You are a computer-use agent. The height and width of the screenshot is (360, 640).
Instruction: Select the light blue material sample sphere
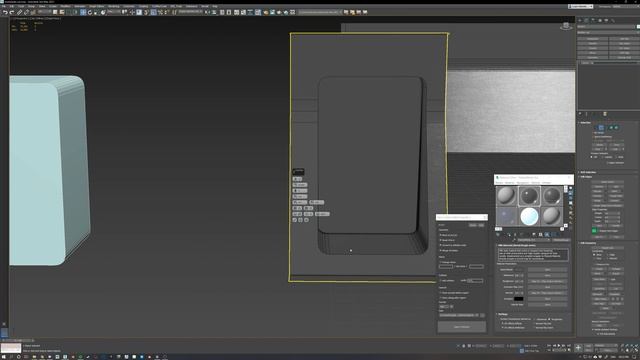click(x=529, y=216)
